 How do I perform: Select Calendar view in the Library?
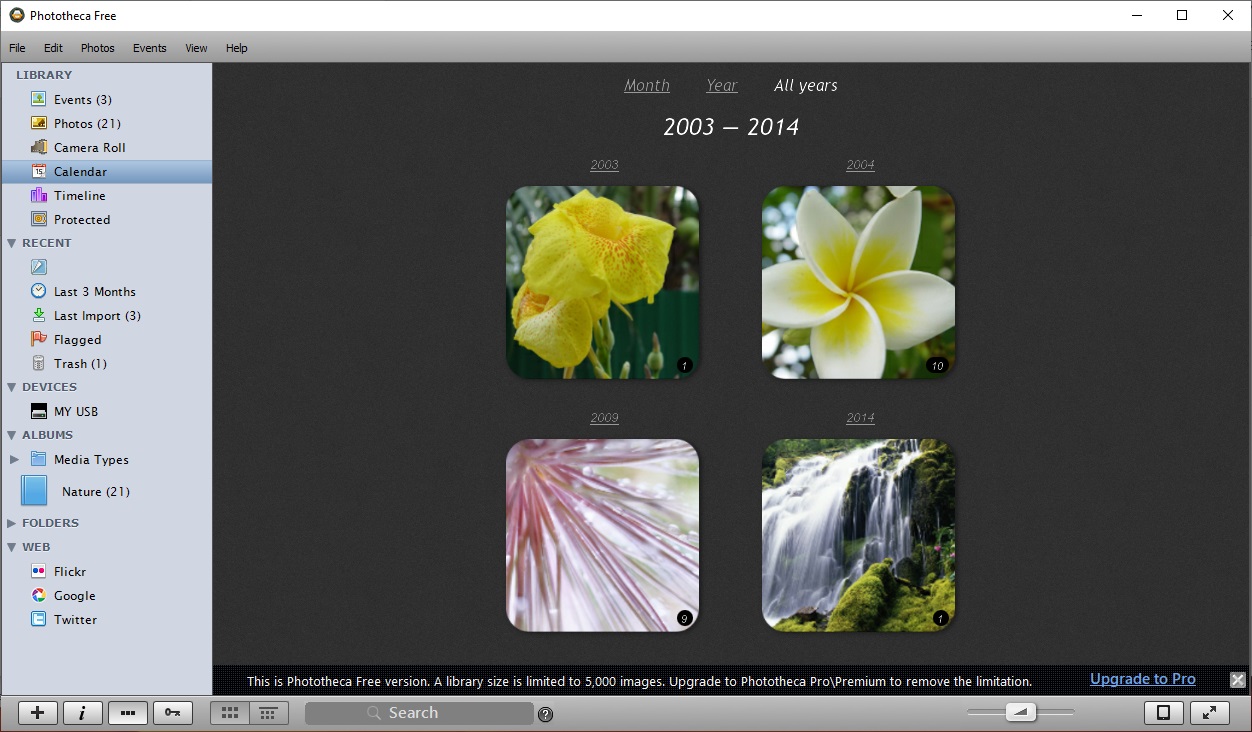click(80, 171)
